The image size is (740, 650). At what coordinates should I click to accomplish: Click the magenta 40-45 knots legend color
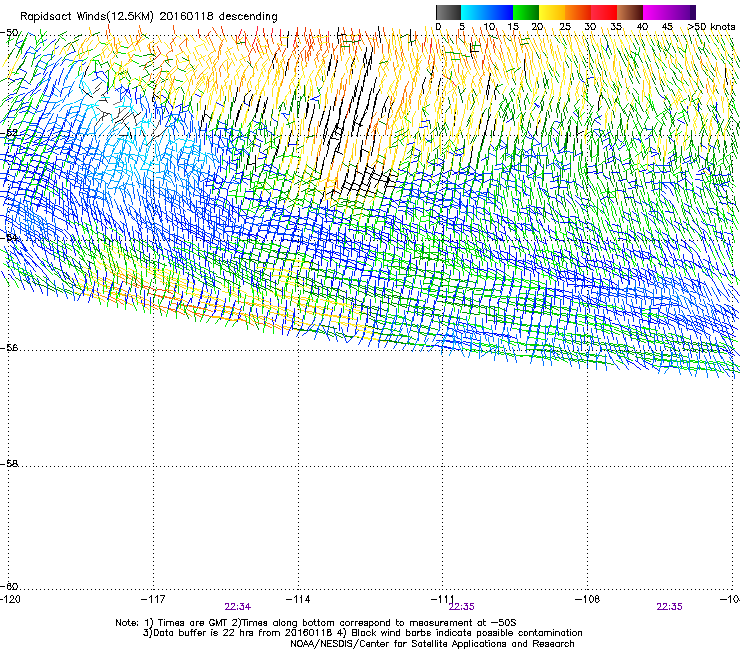(x=656, y=12)
